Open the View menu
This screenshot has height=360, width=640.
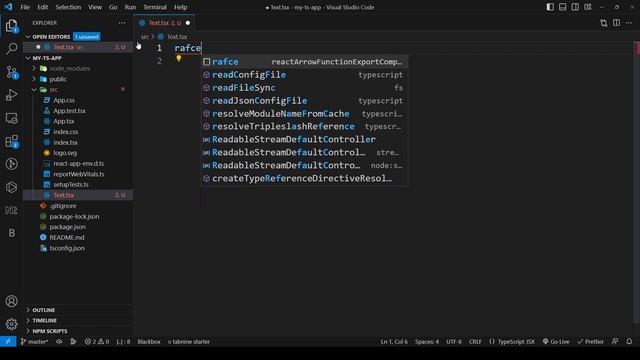coord(95,7)
